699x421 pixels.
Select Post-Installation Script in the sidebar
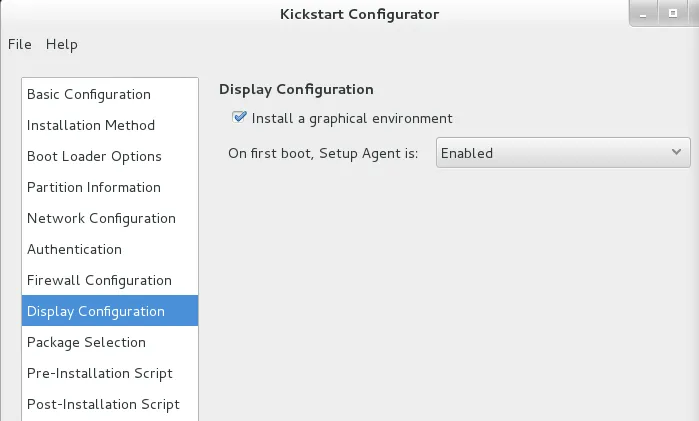coord(103,404)
